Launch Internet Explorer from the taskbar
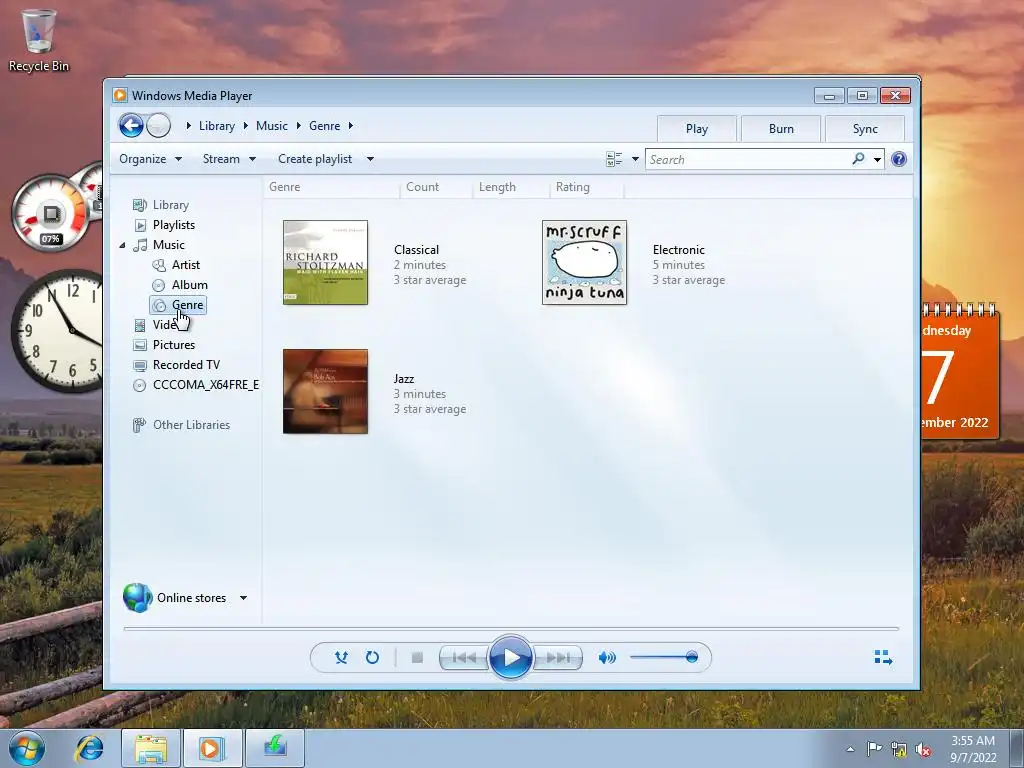The height and width of the screenshot is (768, 1024). [89, 748]
